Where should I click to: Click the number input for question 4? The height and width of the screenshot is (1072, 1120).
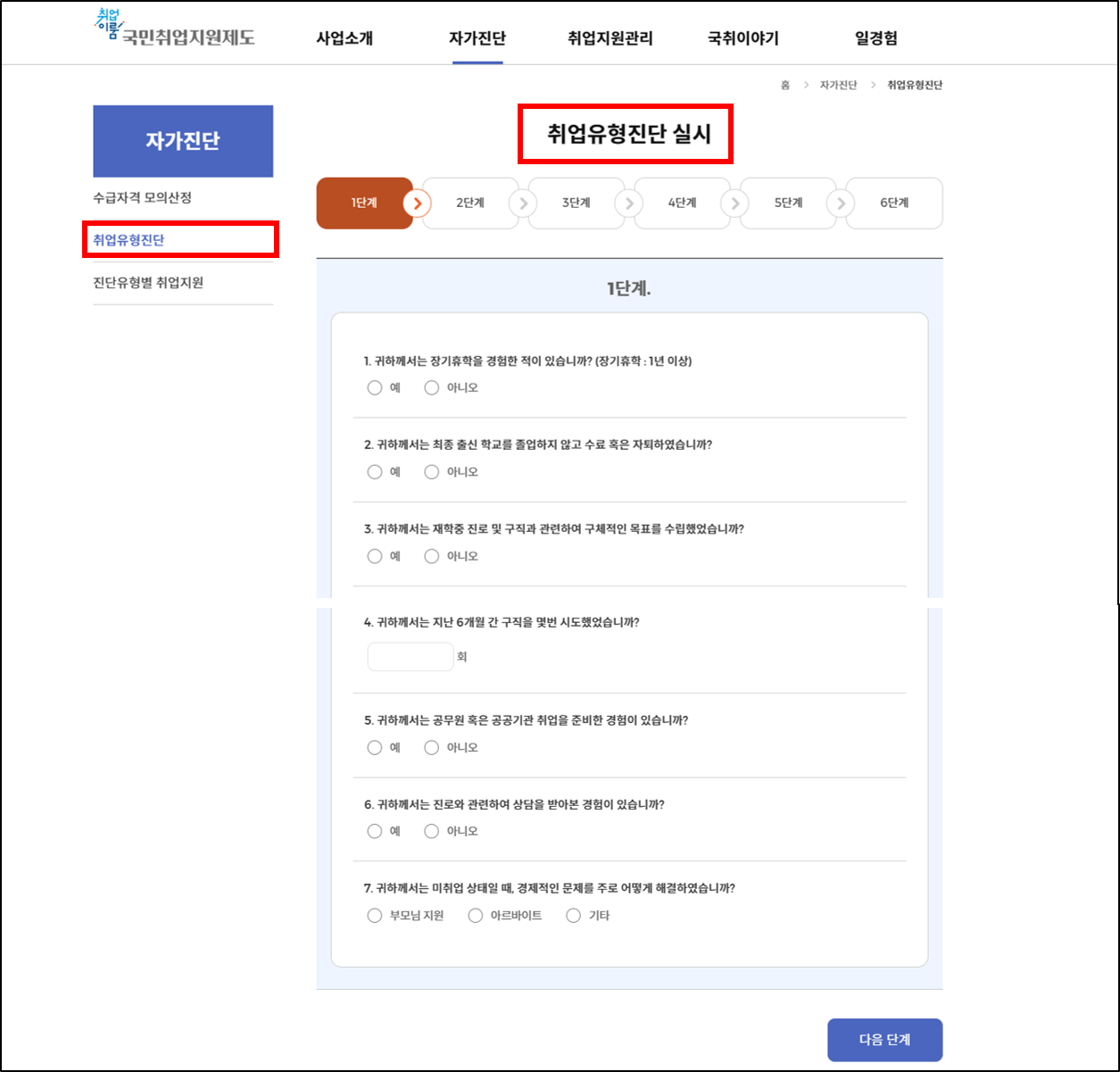click(410, 655)
